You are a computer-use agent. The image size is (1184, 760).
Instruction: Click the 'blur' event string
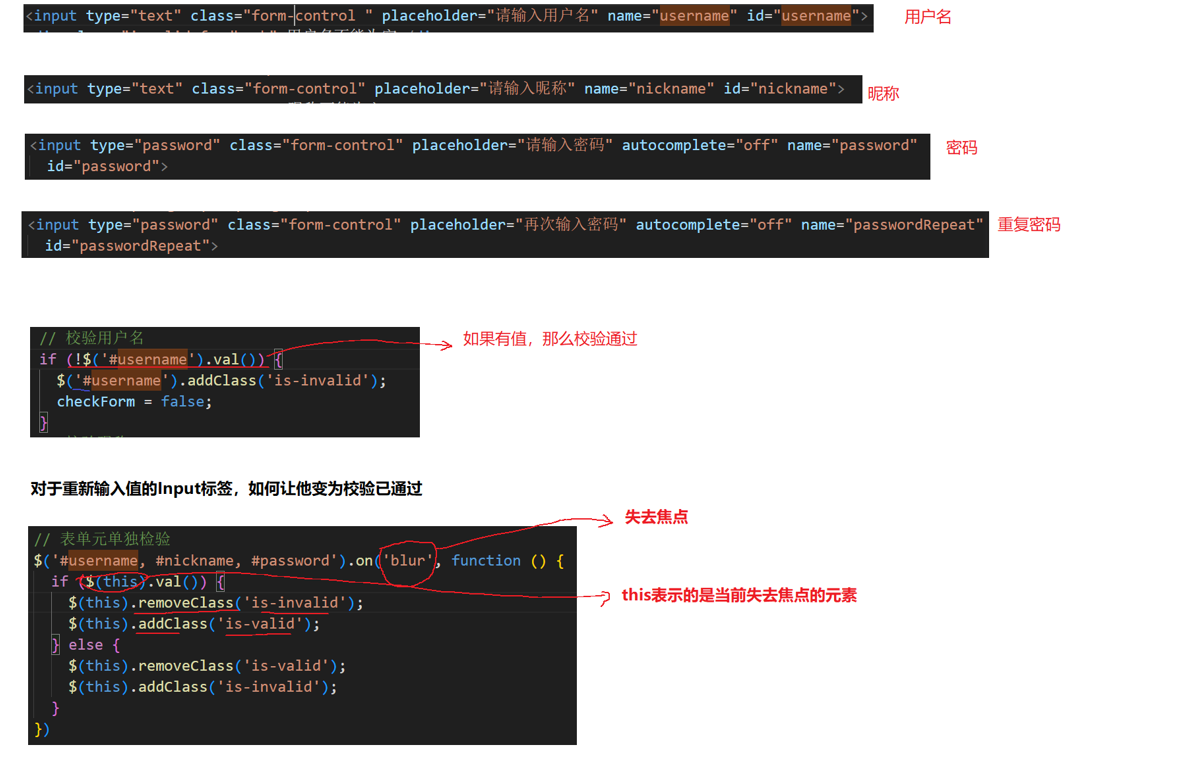(408, 561)
